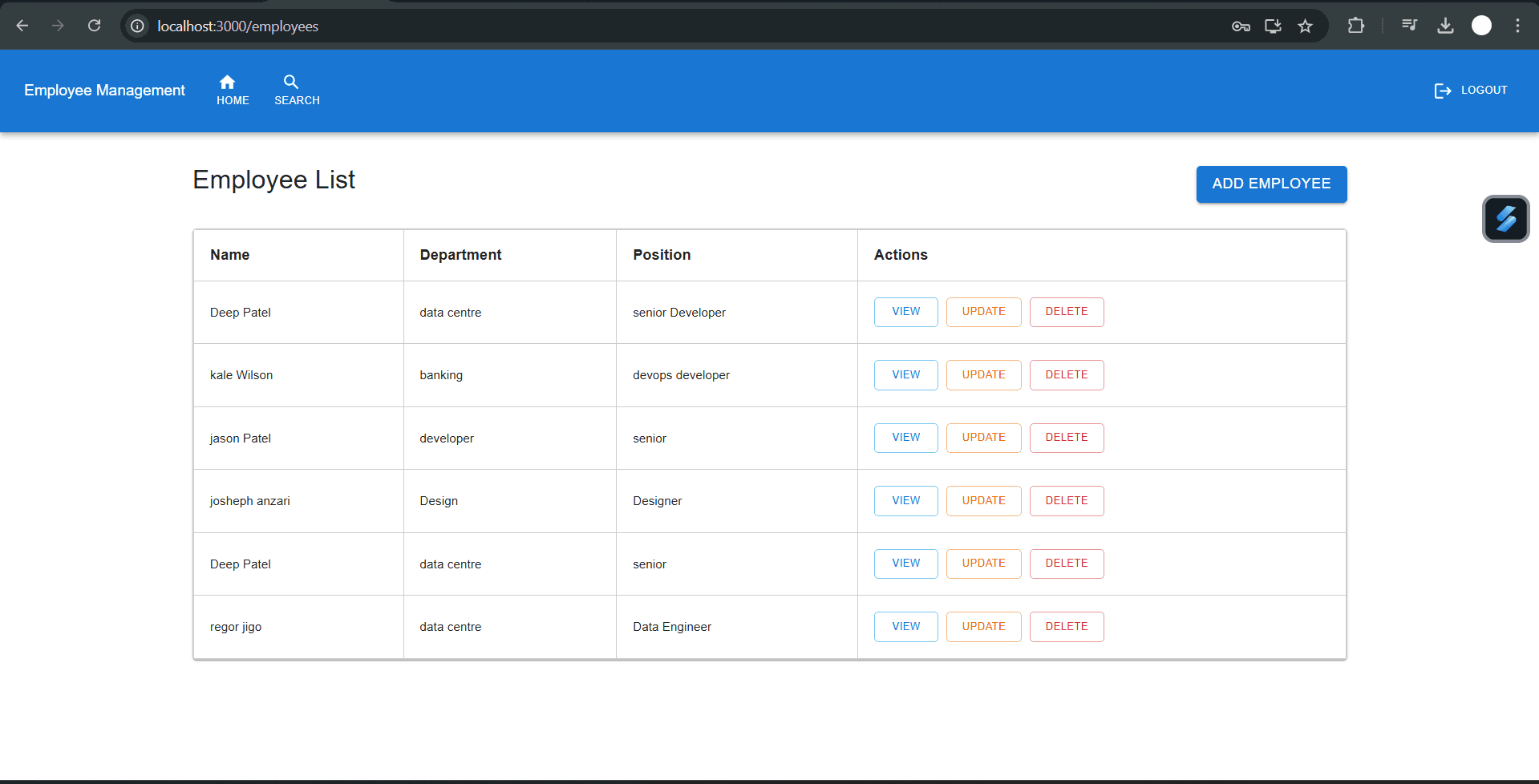The width and height of the screenshot is (1539, 784).
Task: Open the media controls icon
Action: click(x=1409, y=26)
